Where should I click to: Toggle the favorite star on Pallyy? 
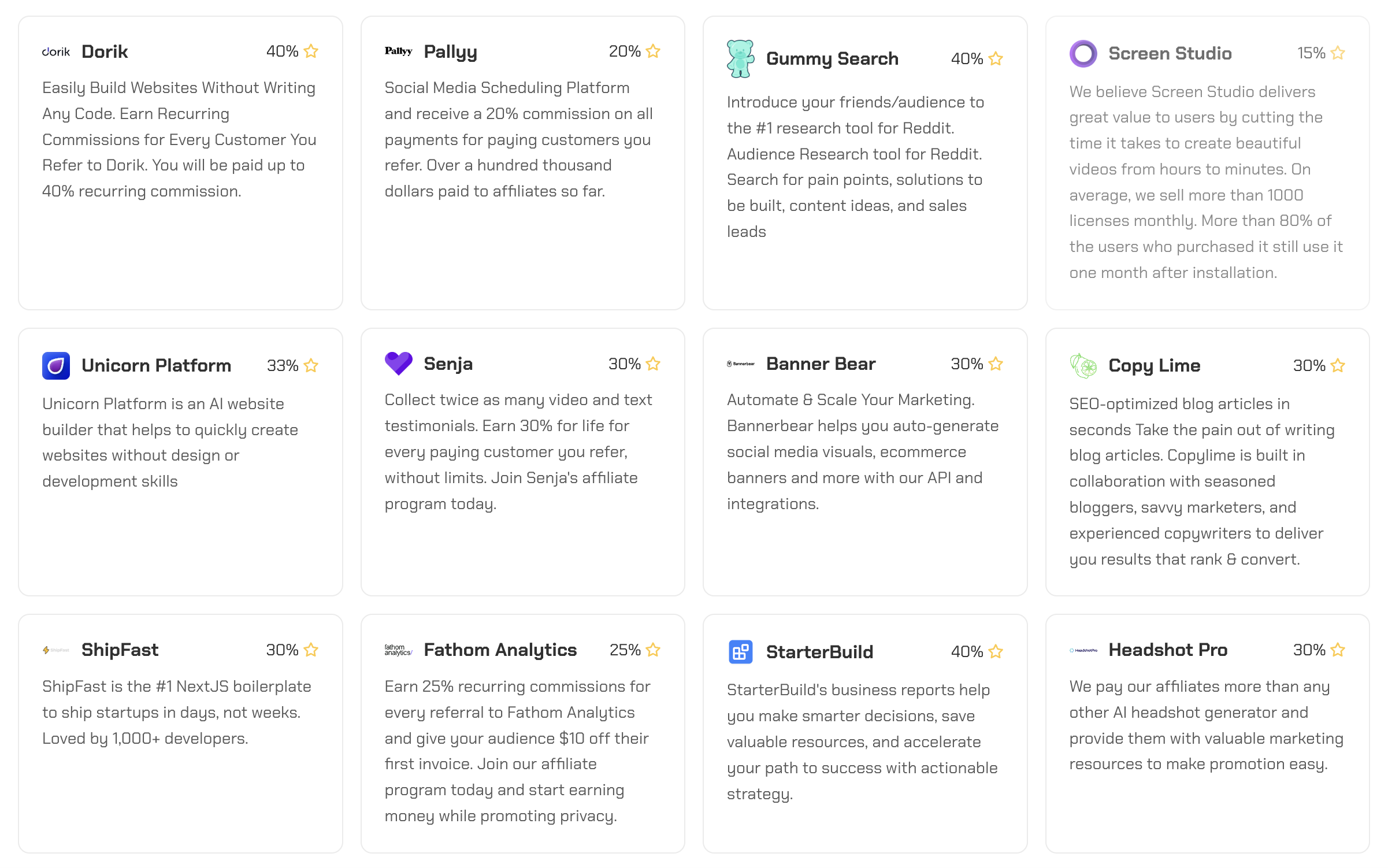(x=653, y=51)
